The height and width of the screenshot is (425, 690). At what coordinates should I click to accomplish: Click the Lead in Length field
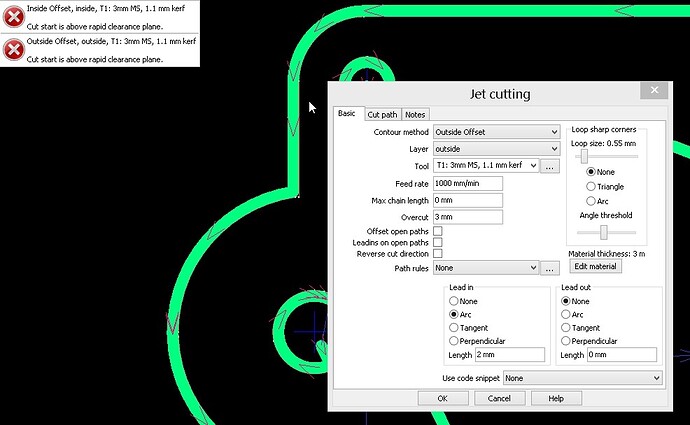click(x=510, y=355)
